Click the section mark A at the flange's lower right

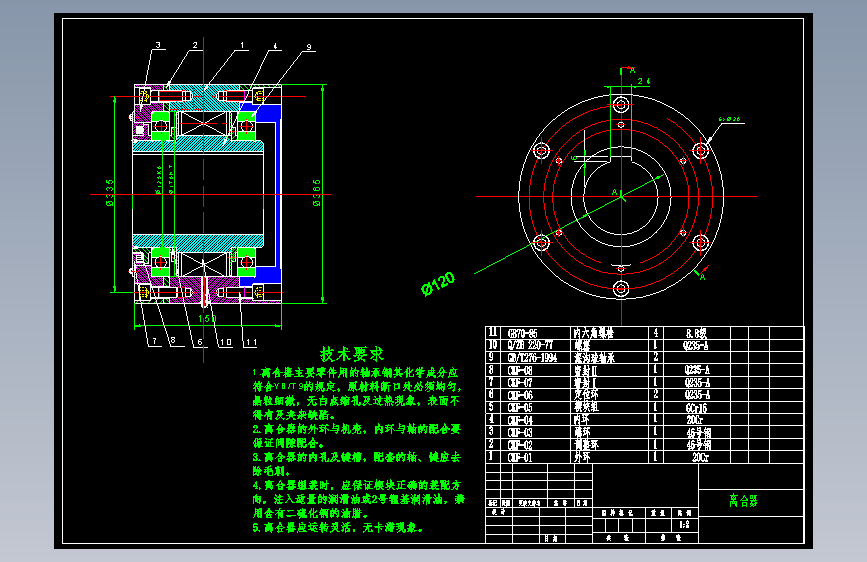click(x=703, y=277)
